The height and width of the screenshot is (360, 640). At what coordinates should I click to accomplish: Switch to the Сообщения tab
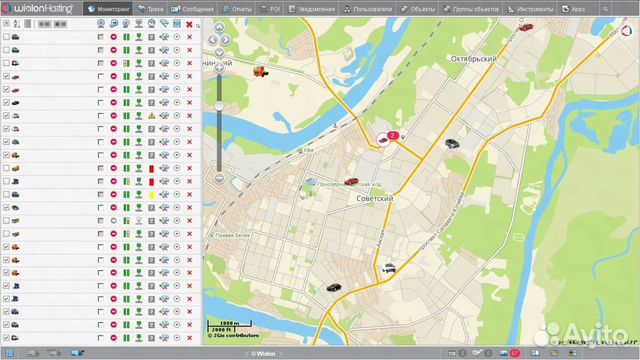click(x=192, y=9)
